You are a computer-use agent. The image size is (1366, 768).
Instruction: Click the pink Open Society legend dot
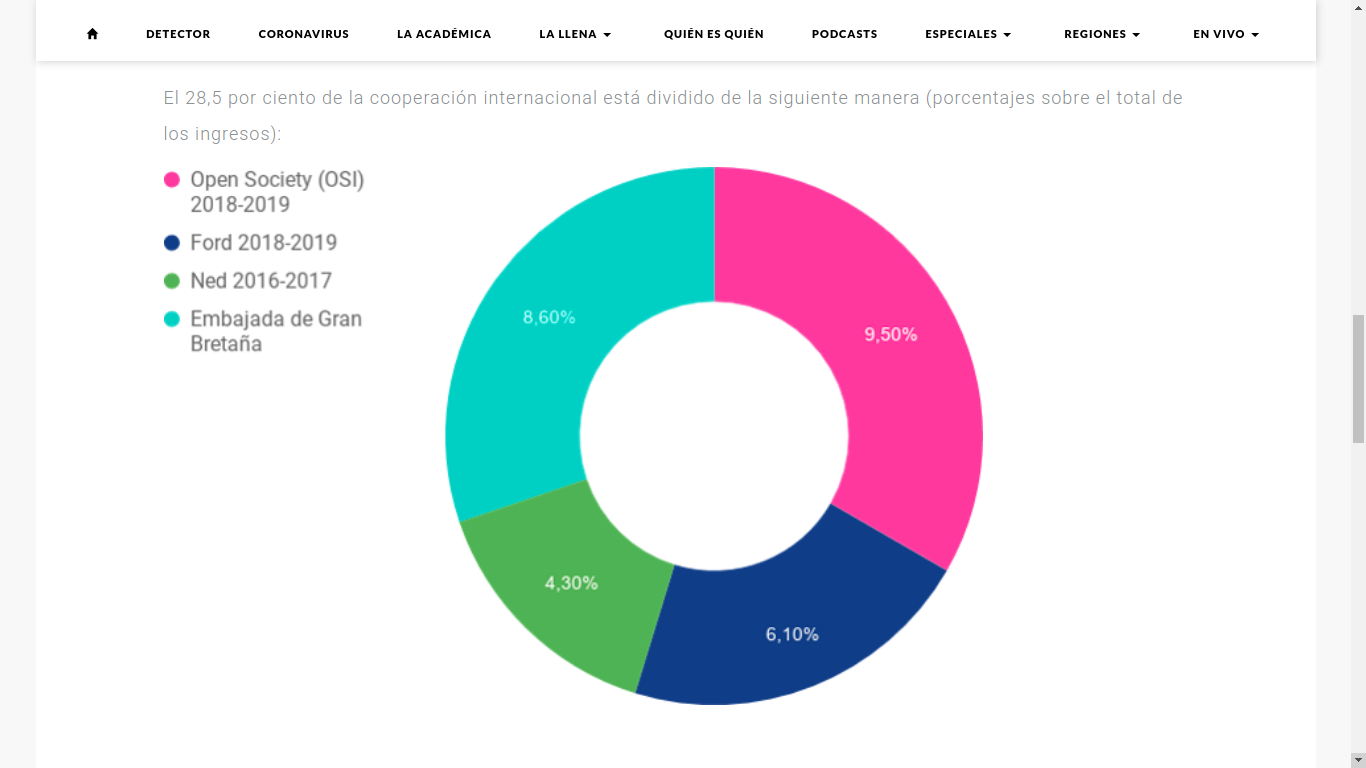click(172, 180)
